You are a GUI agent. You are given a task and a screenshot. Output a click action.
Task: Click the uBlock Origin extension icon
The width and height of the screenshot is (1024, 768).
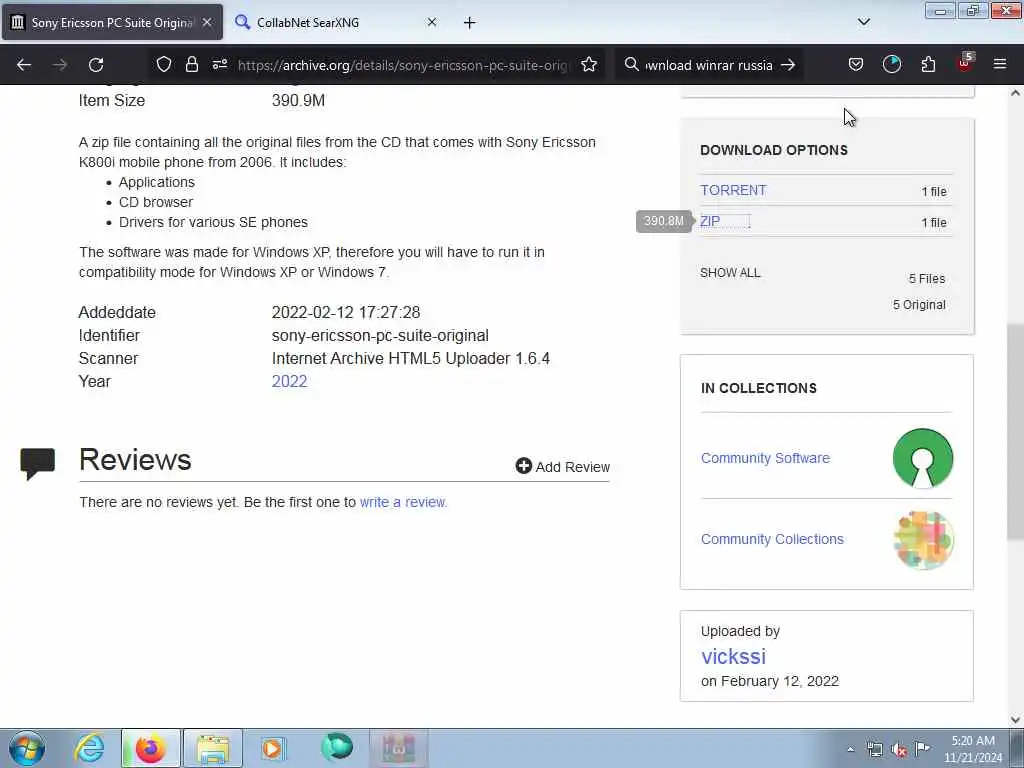pos(965,63)
